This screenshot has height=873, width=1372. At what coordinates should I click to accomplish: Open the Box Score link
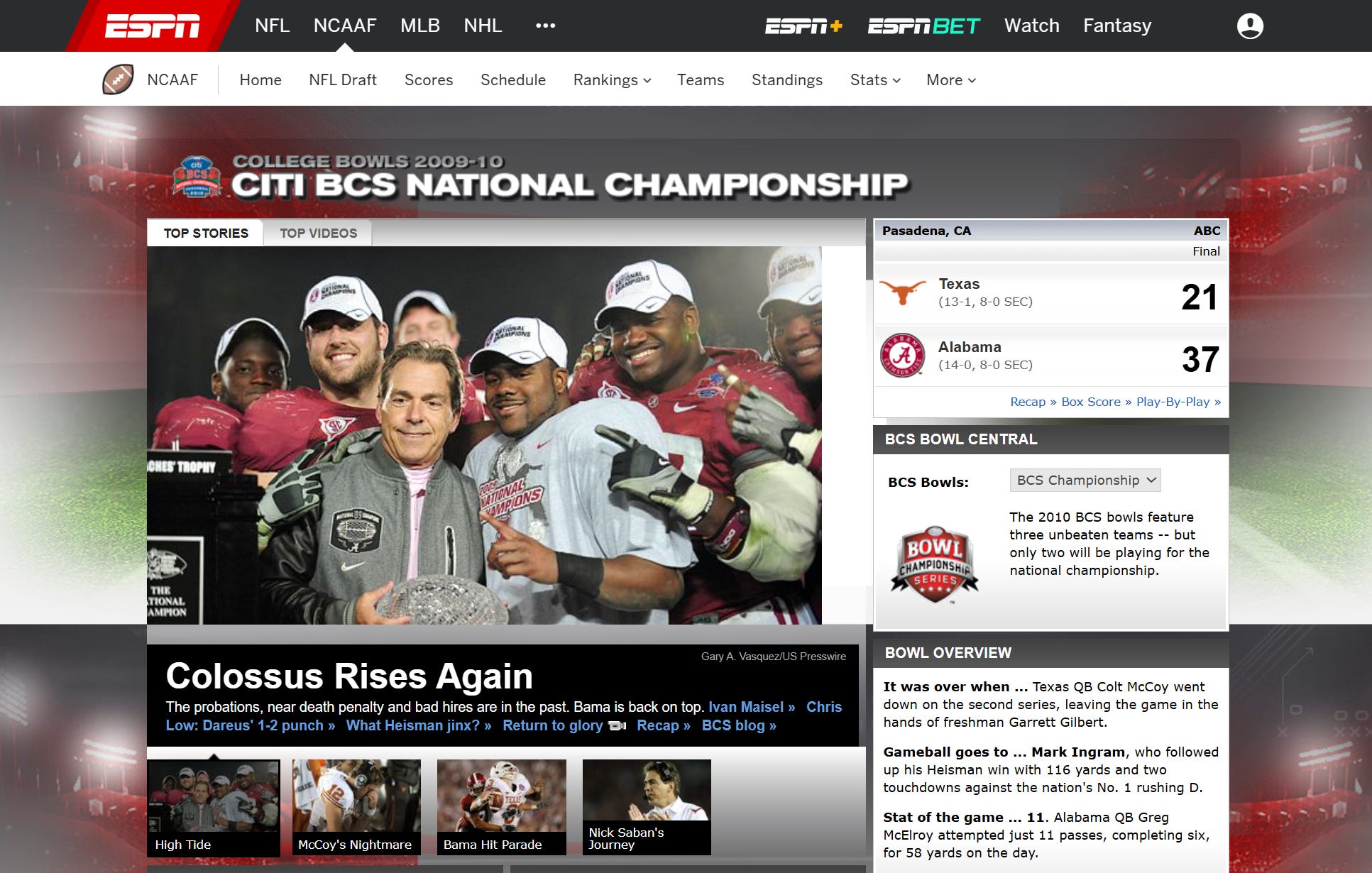click(1090, 402)
